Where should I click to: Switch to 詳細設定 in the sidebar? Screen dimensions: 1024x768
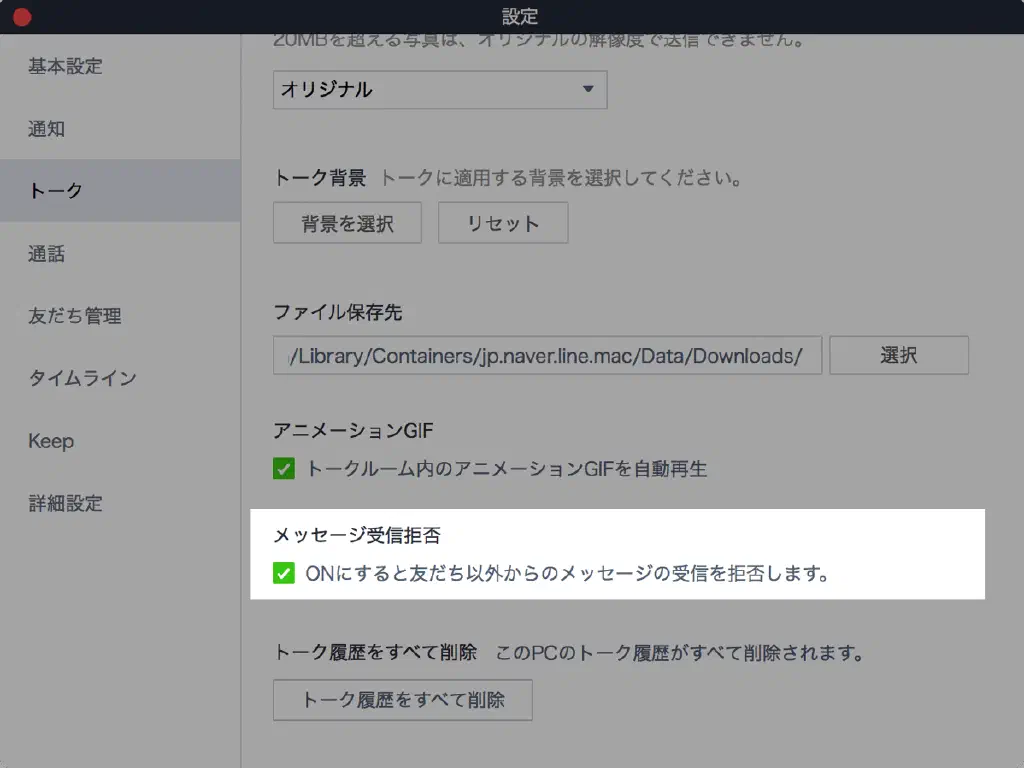(65, 503)
